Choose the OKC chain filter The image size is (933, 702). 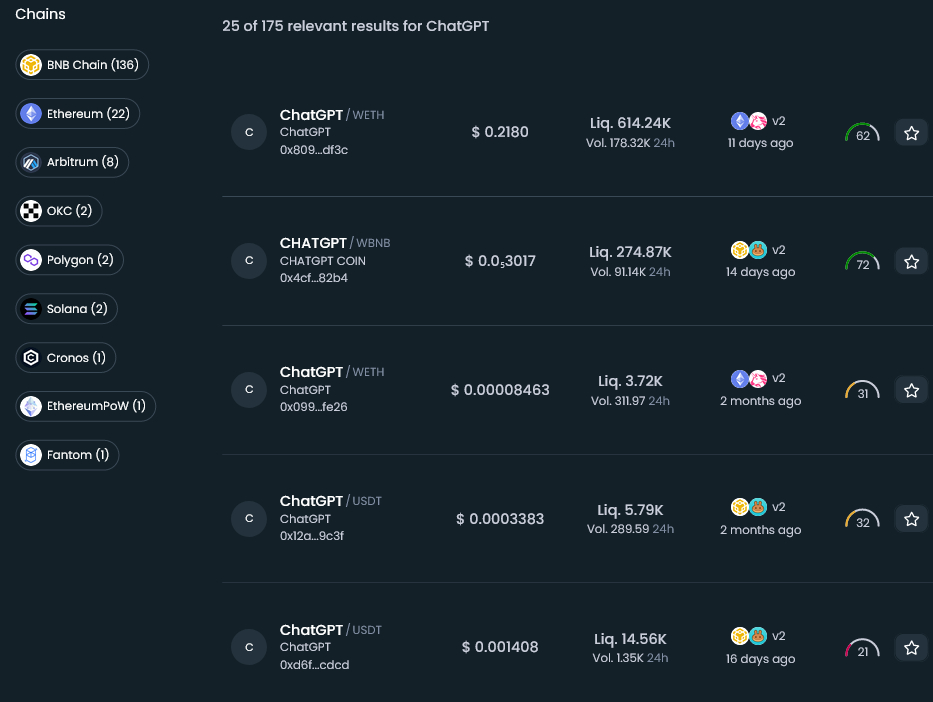[60, 211]
